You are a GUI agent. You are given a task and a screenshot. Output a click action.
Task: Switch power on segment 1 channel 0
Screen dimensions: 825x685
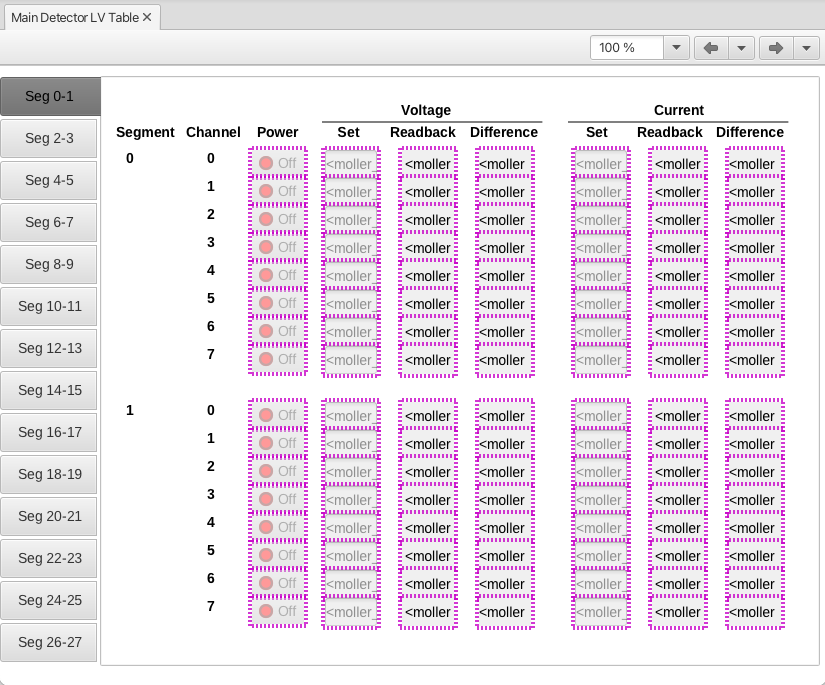coord(278,415)
